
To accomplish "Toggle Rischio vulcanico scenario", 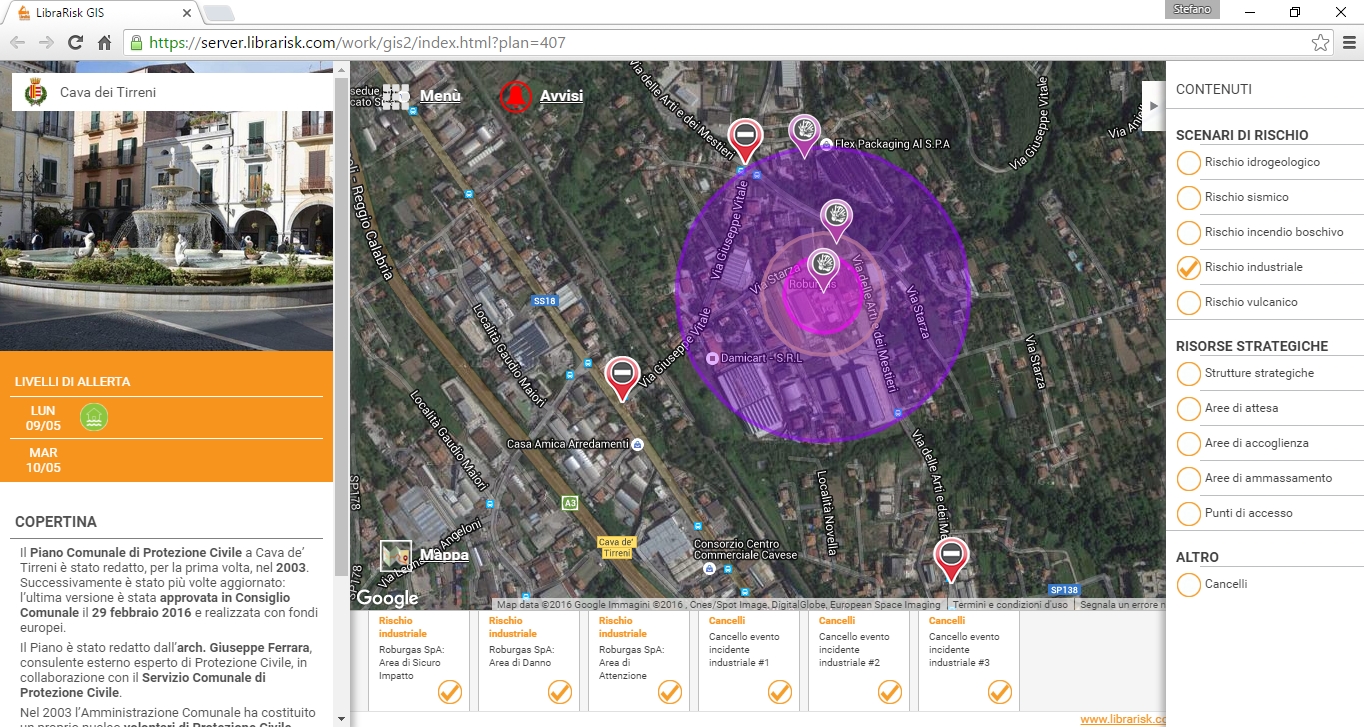I will (x=1188, y=303).
